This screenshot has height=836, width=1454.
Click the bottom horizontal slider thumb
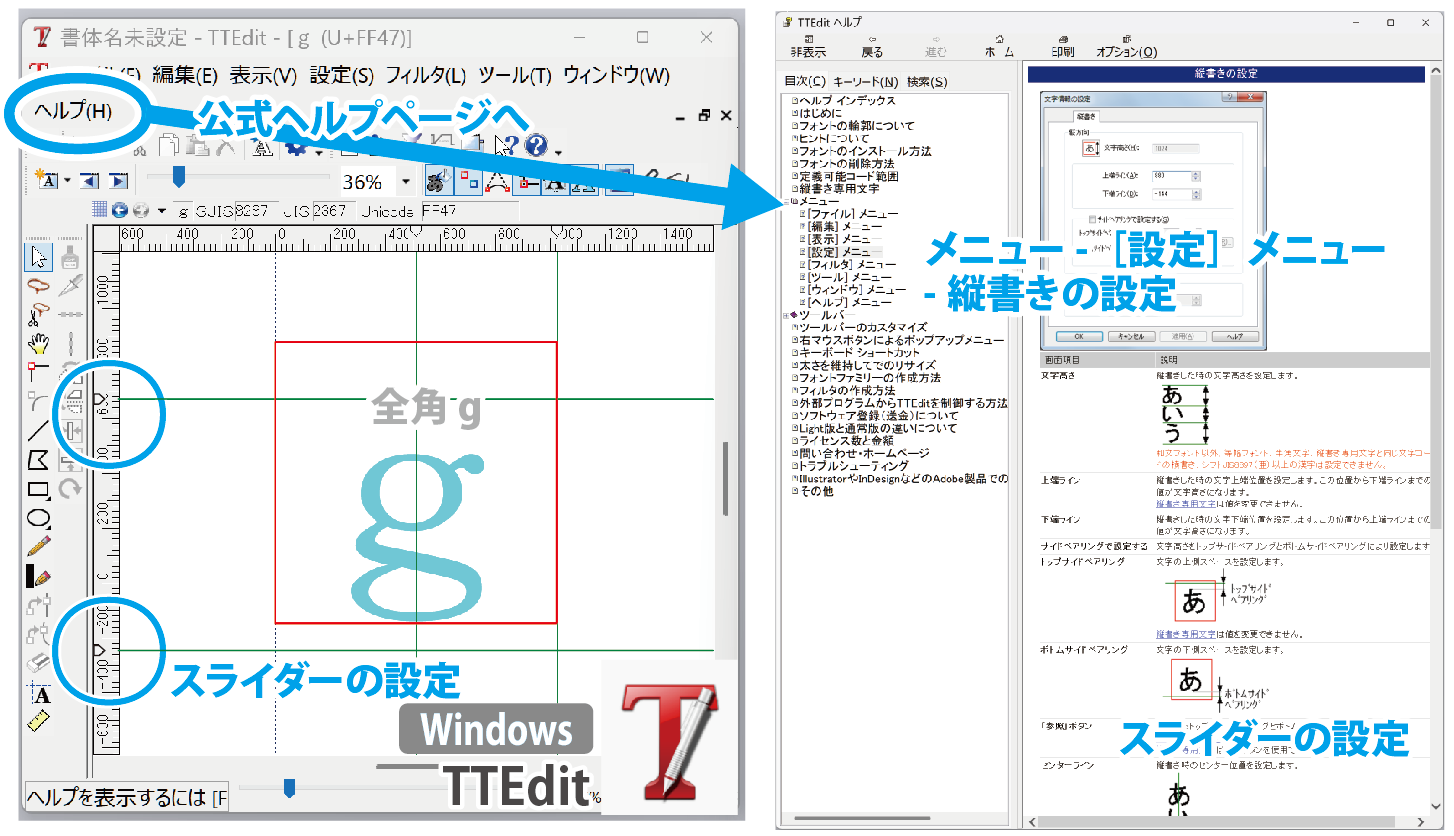[x=290, y=788]
